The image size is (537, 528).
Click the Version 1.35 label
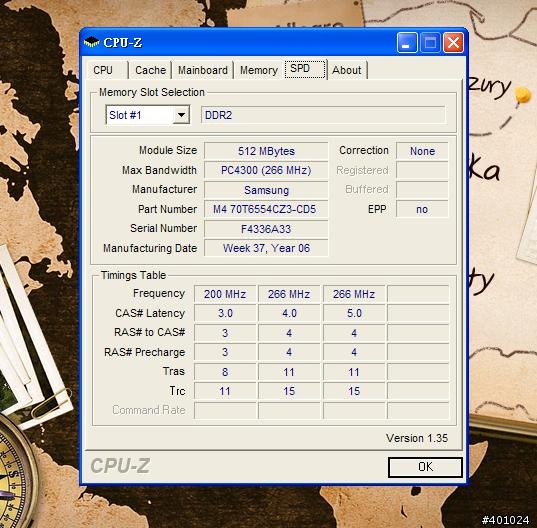(x=417, y=438)
